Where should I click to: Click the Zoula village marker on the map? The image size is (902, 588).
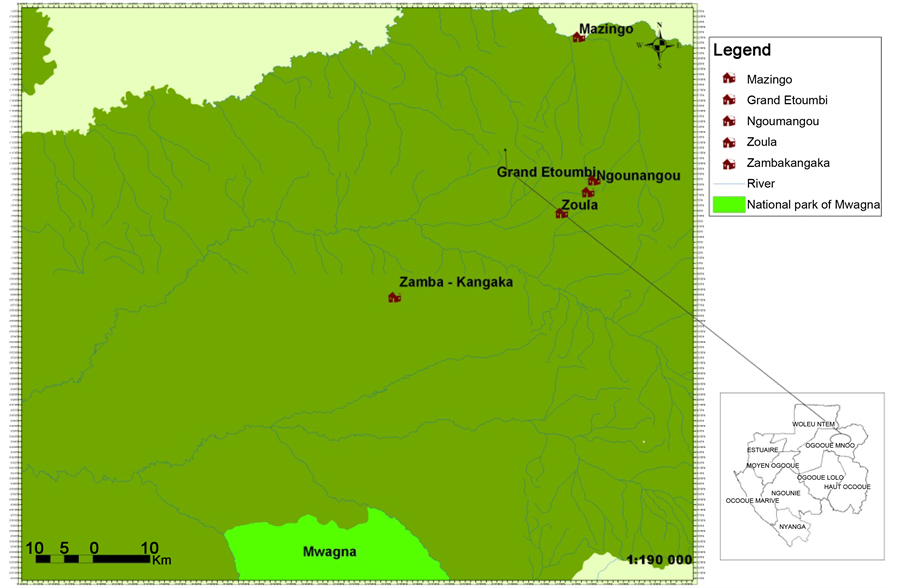(x=561, y=213)
